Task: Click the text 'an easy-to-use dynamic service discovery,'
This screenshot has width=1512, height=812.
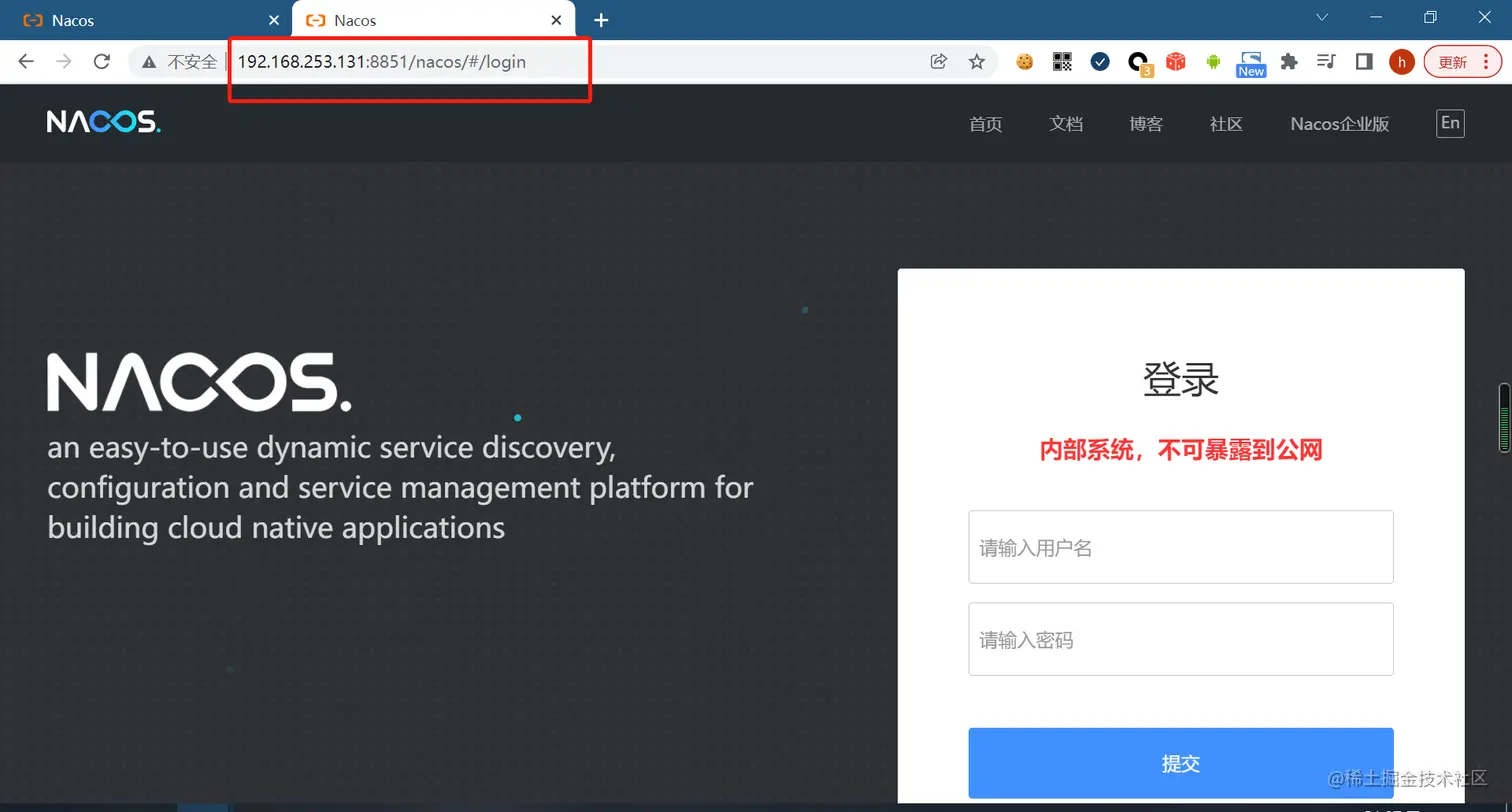Action: (x=331, y=448)
